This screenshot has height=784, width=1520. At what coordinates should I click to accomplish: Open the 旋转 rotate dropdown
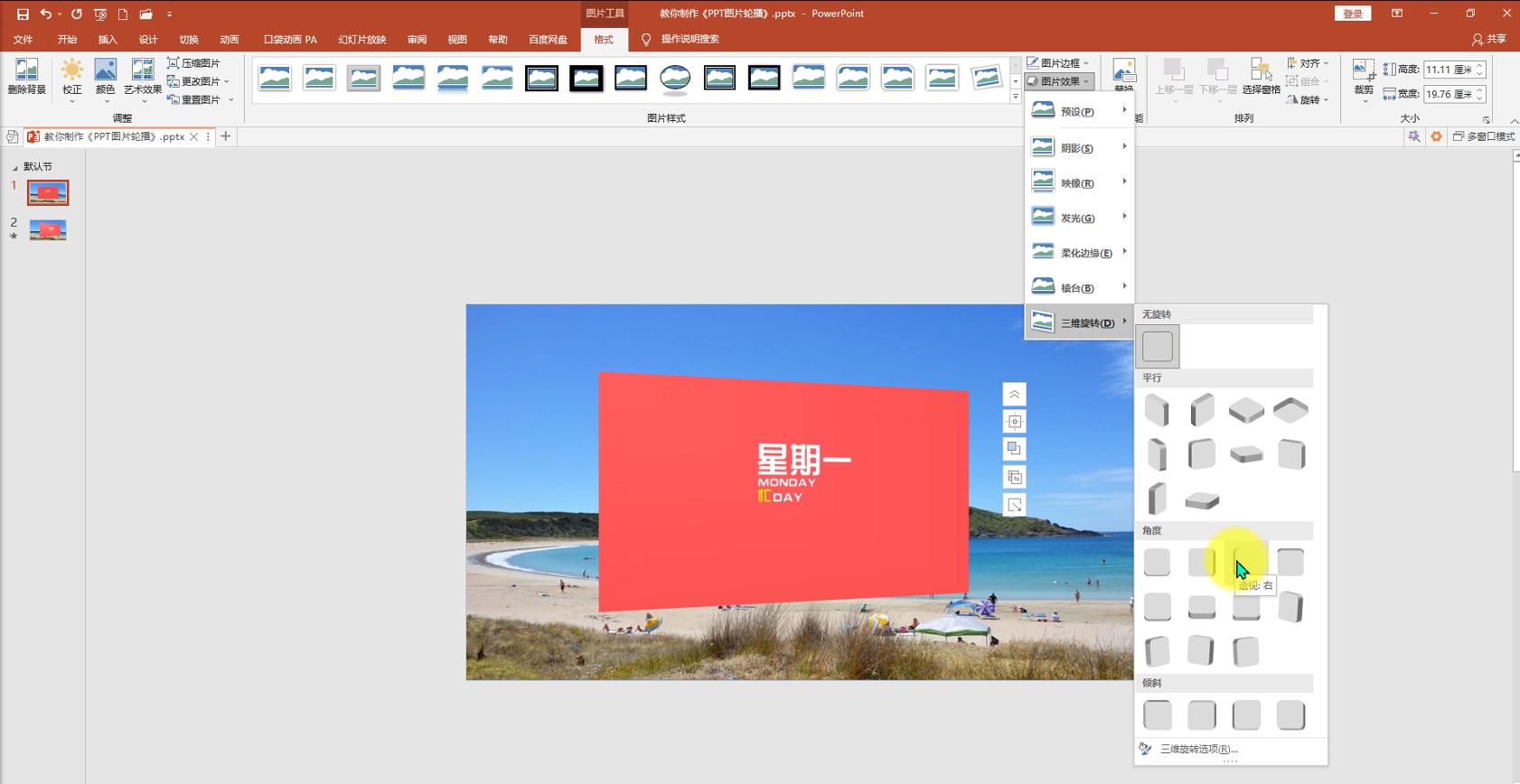[x=1308, y=99]
